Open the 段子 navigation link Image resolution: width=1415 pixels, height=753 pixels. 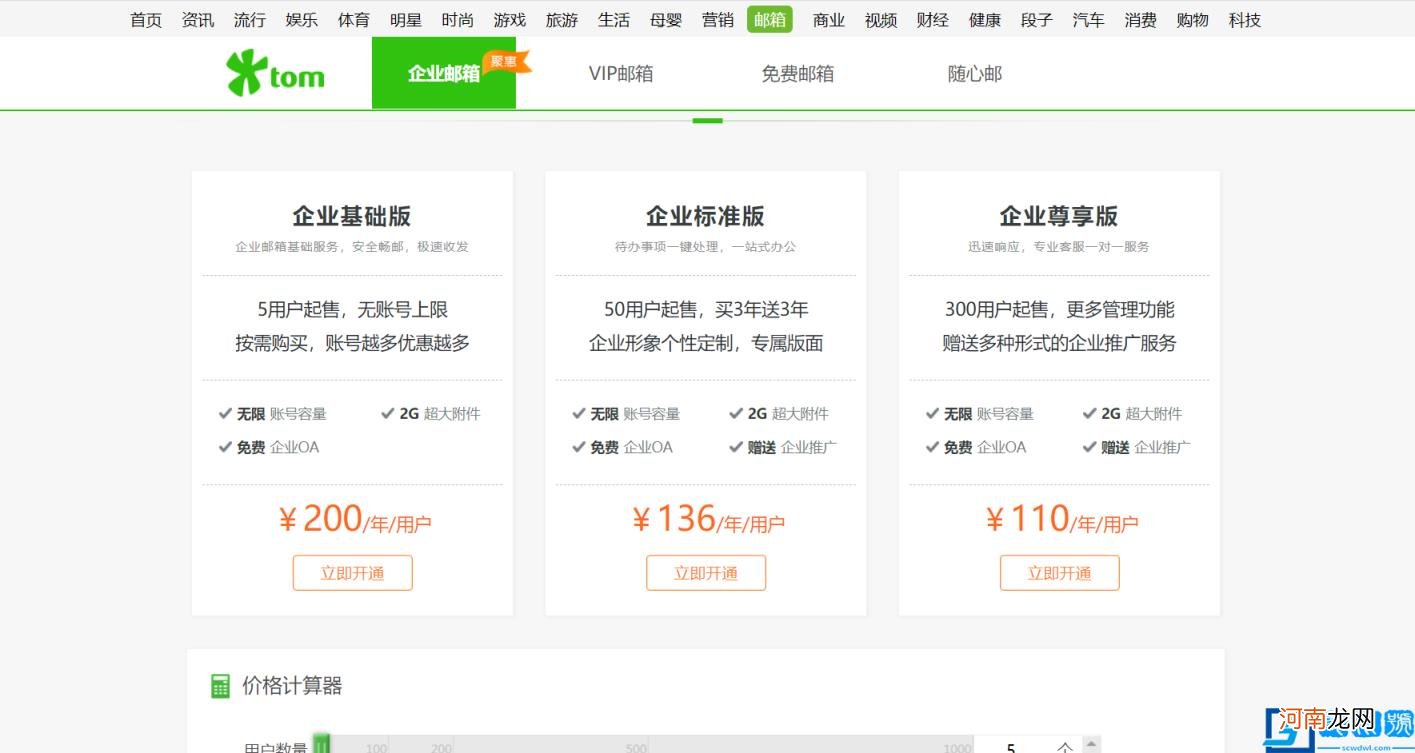(1037, 19)
